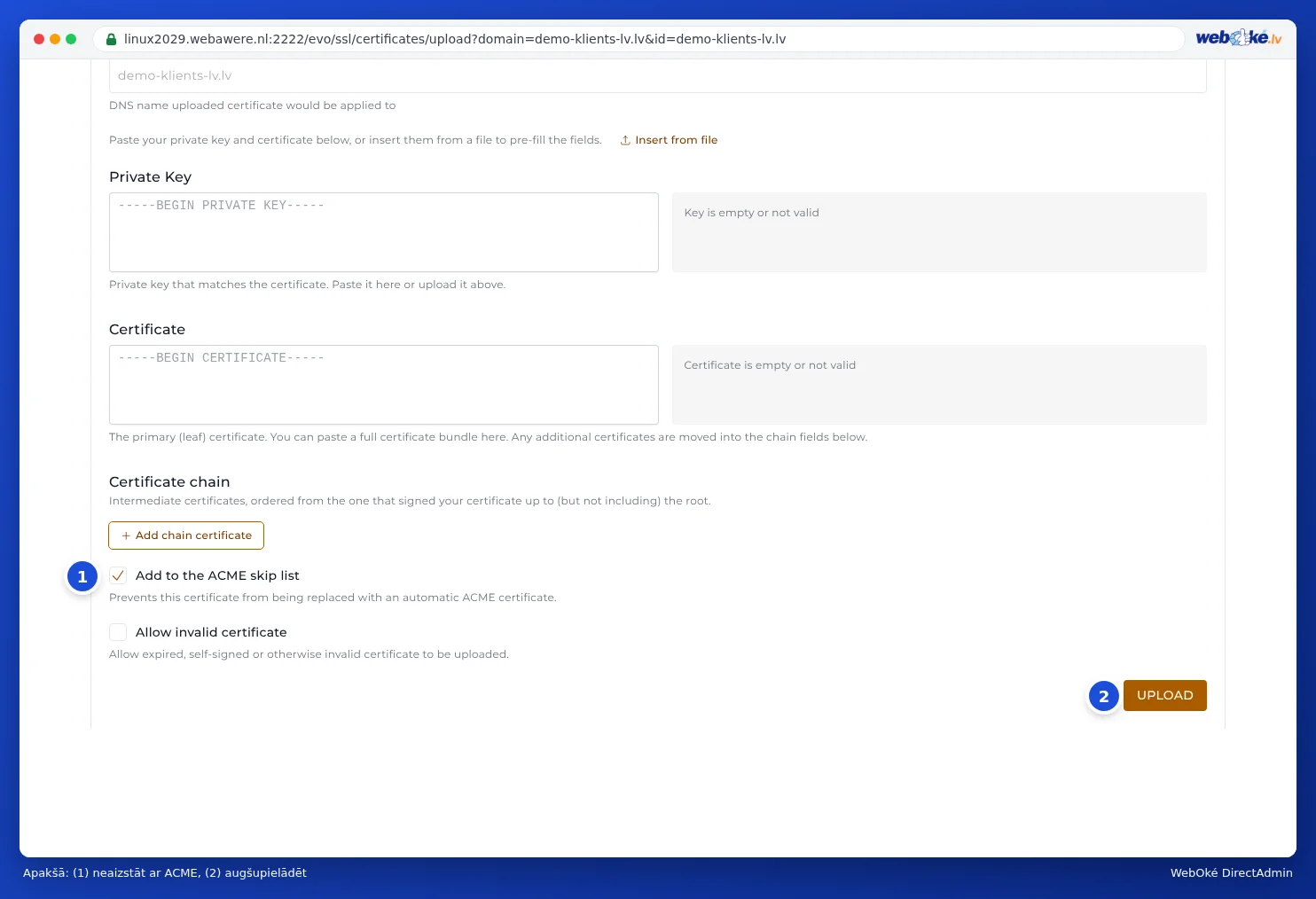Click the demo-klients-lv.lv DNS name field
1316x899 pixels.
657,76
